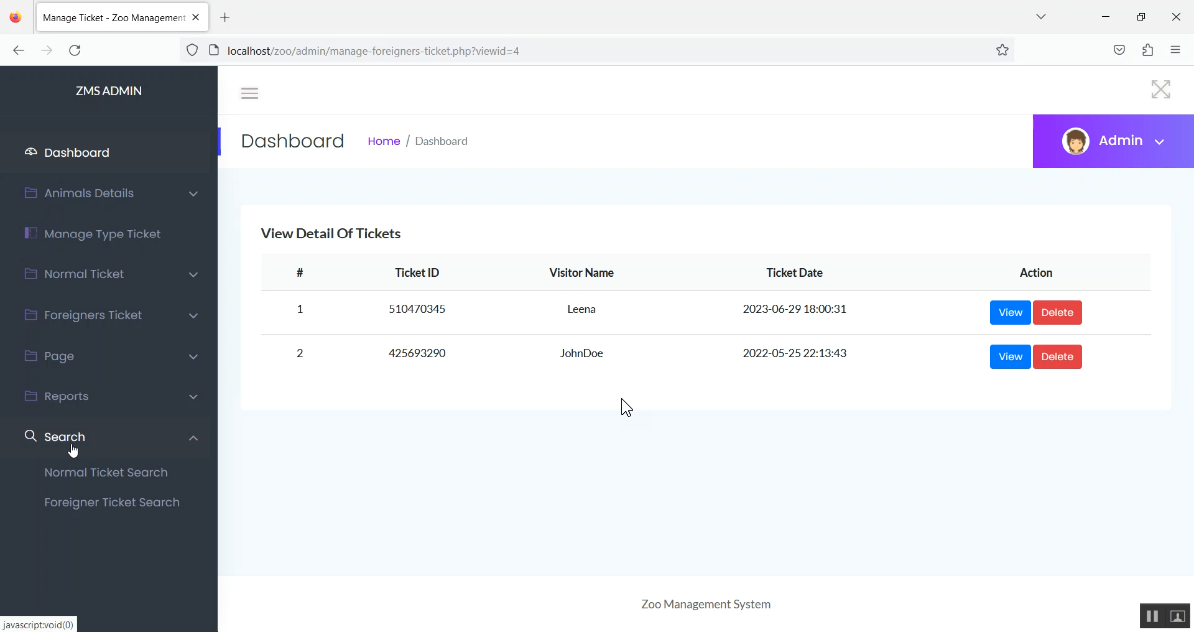Open the Firefox application menu icon
Viewport: 1194px width, 632px height.
(1175, 50)
